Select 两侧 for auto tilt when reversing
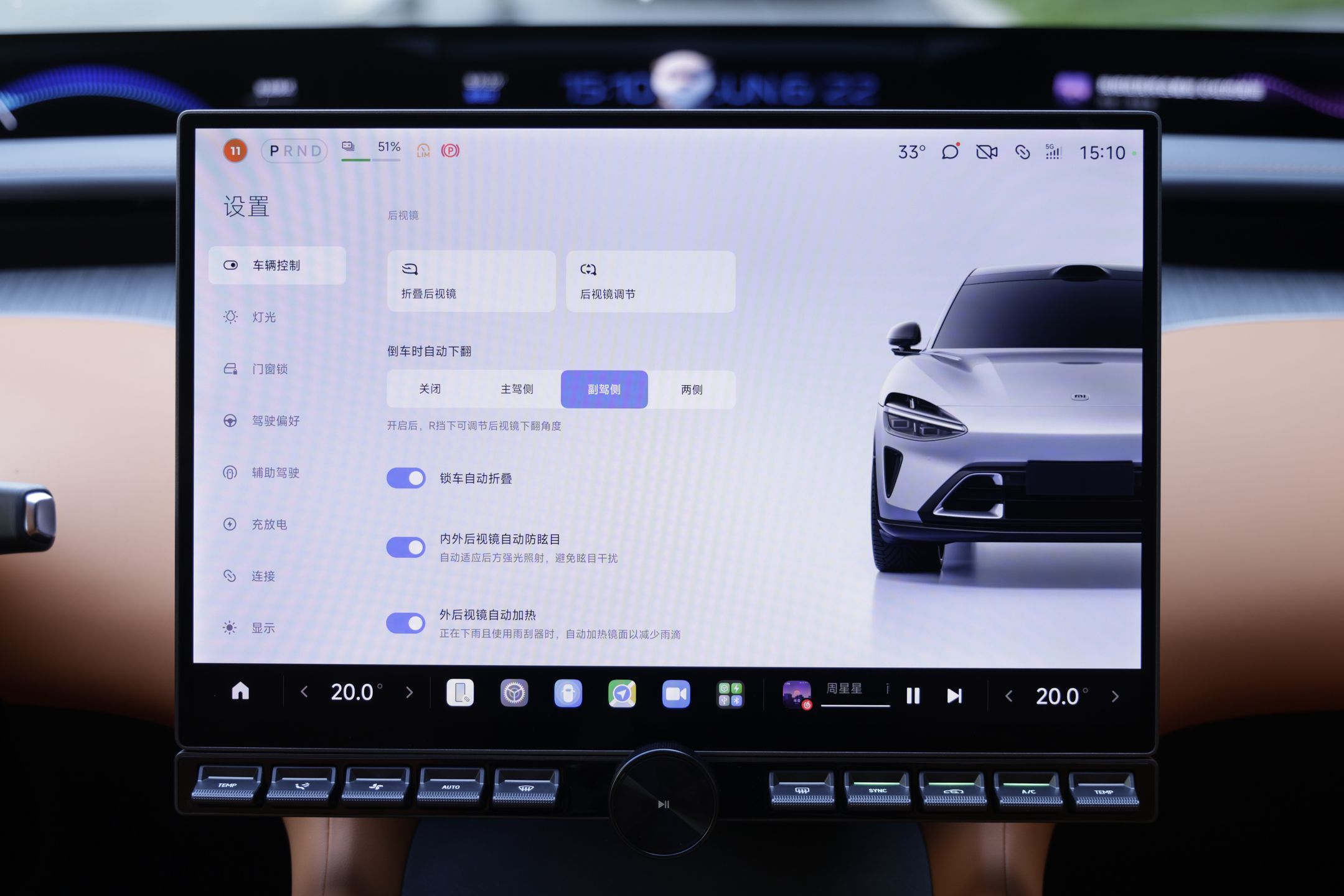 point(692,390)
